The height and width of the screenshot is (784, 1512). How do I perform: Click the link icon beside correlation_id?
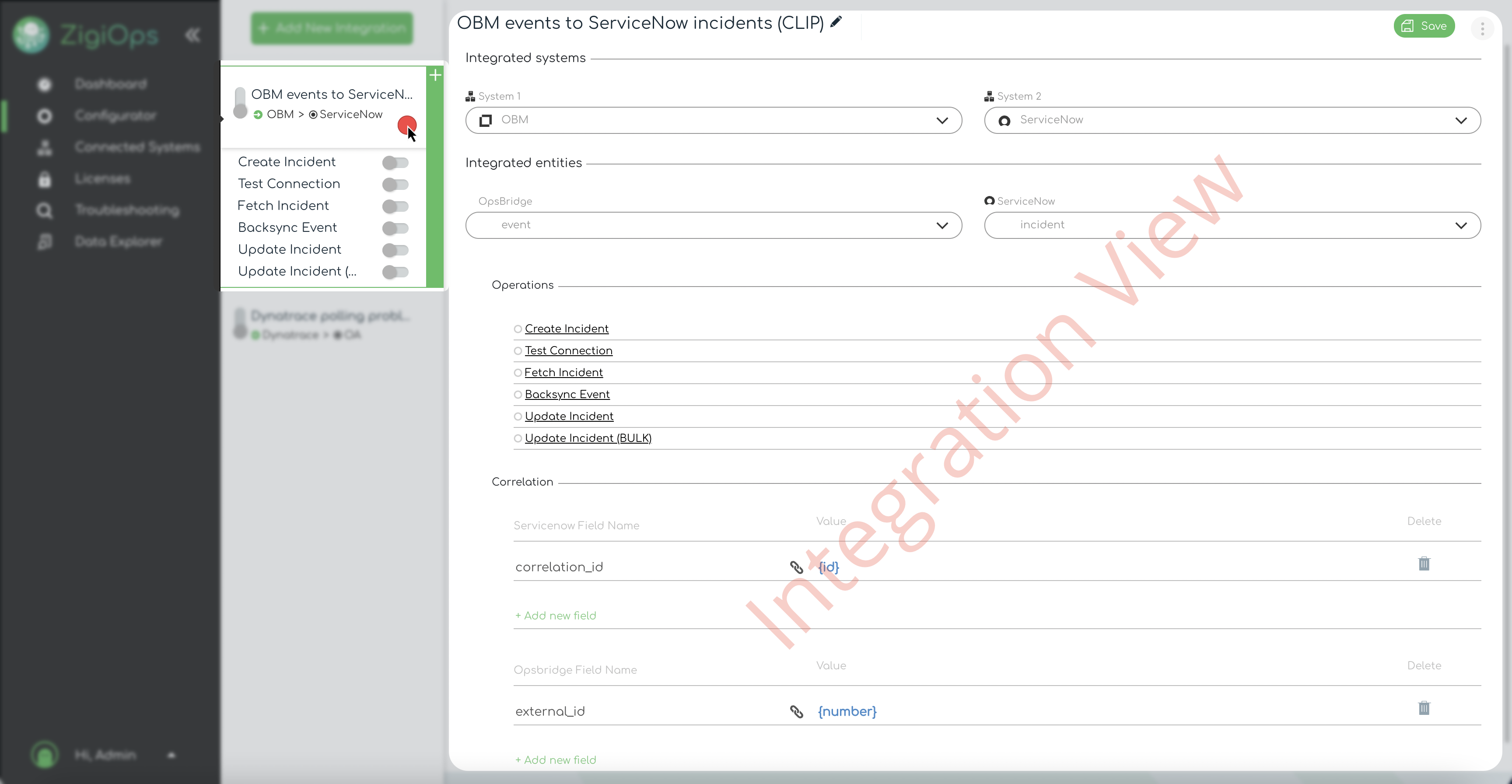[x=797, y=567]
